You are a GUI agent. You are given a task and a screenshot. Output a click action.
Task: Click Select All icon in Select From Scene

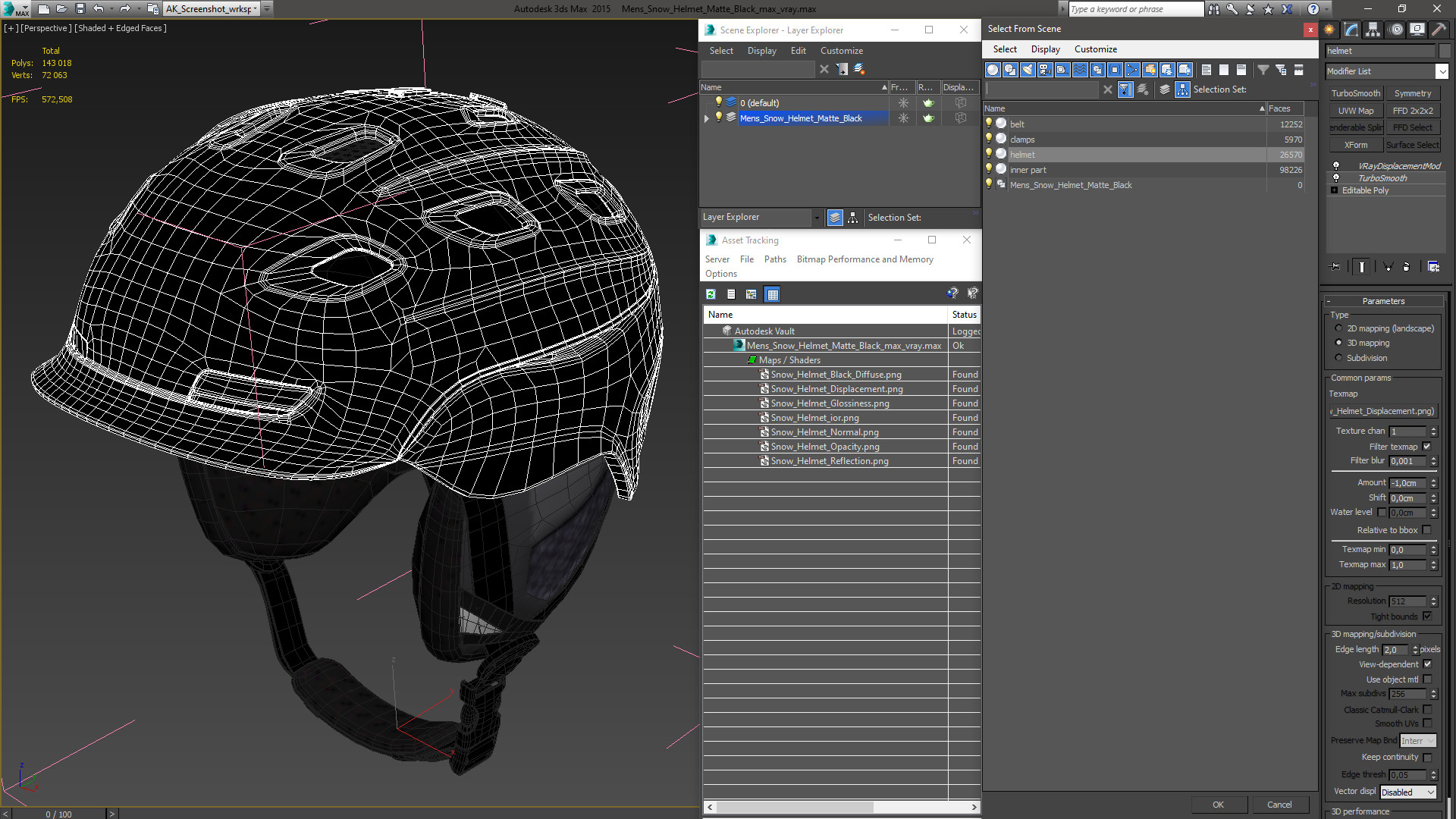click(x=1207, y=70)
